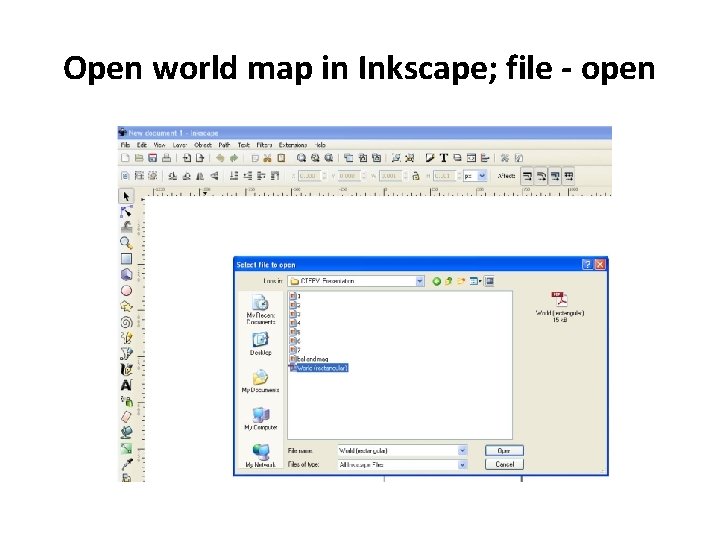Select the Zoom magnifier tool in toolbox

tap(126, 243)
